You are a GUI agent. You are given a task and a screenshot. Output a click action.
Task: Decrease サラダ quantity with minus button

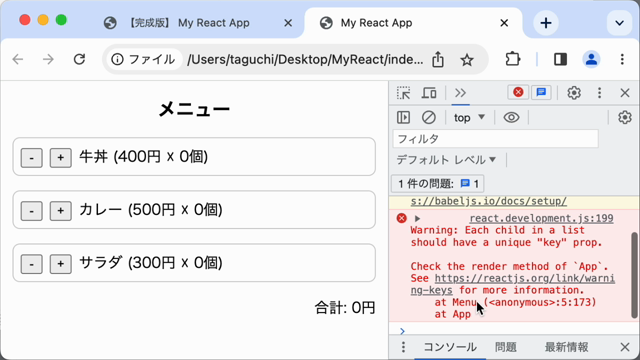tap(31, 264)
